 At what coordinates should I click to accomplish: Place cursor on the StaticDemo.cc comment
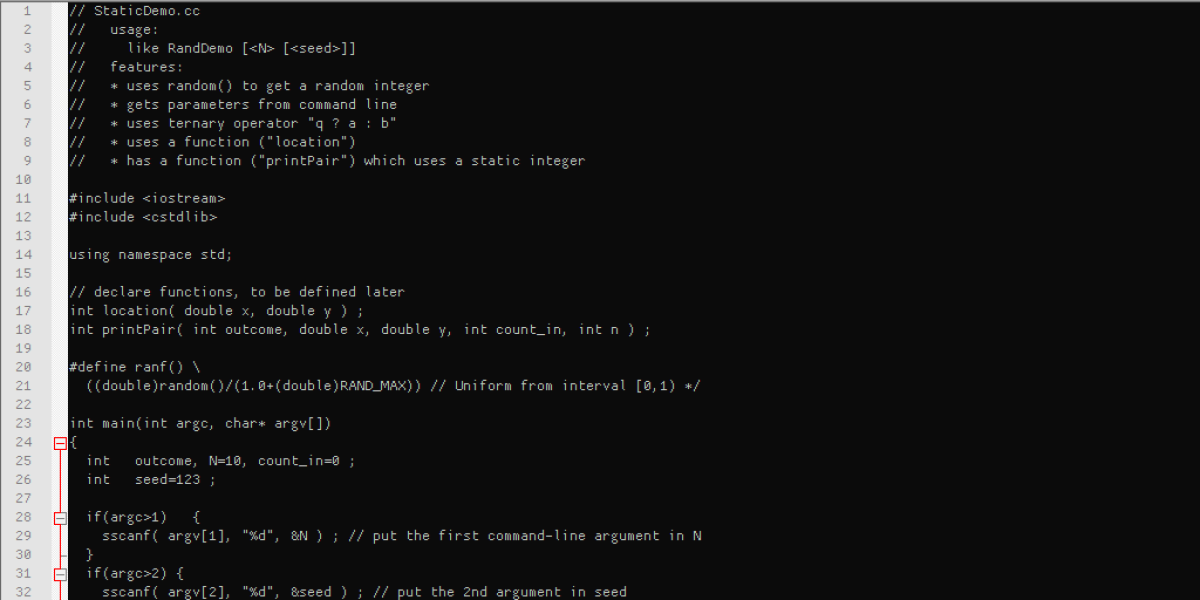click(x=130, y=11)
